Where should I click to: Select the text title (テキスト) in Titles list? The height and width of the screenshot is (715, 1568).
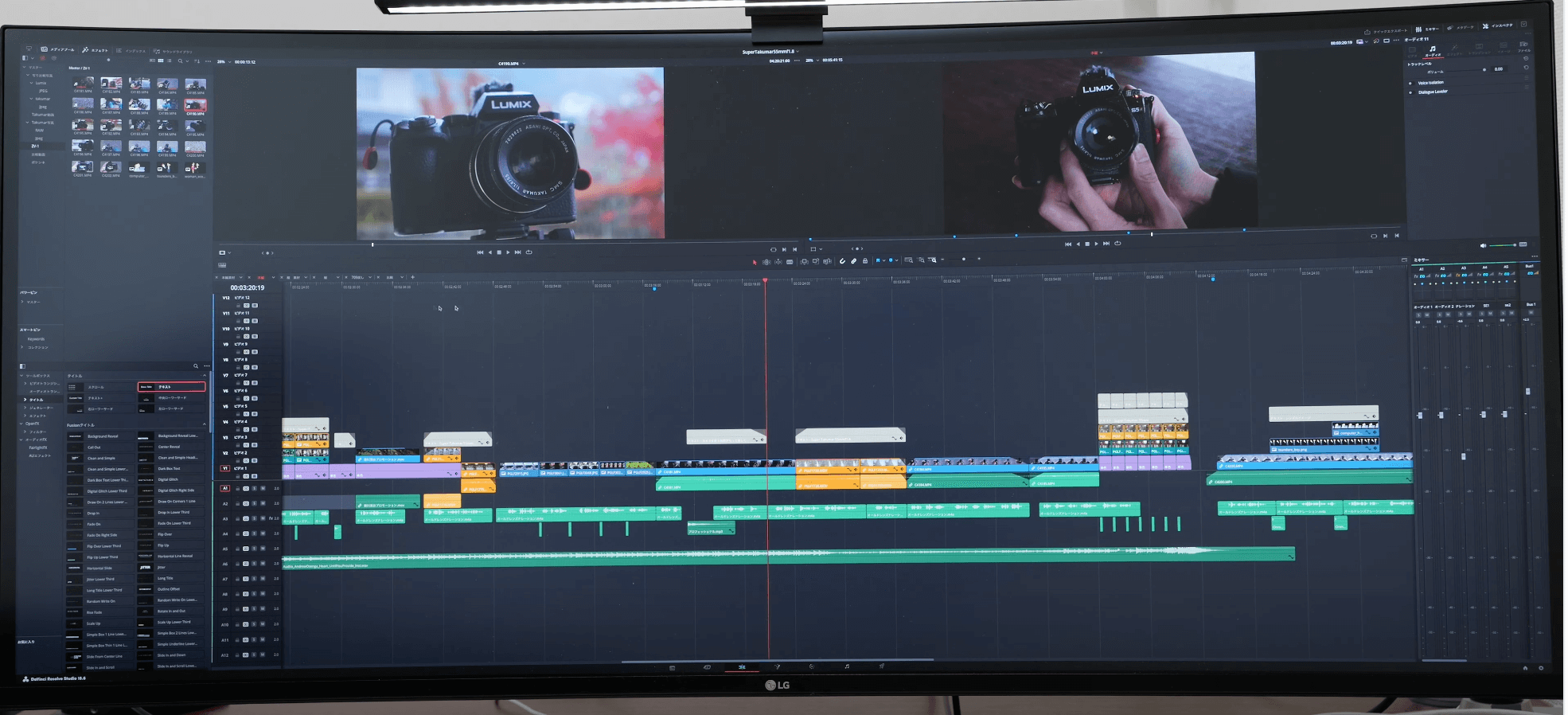point(171,387)
